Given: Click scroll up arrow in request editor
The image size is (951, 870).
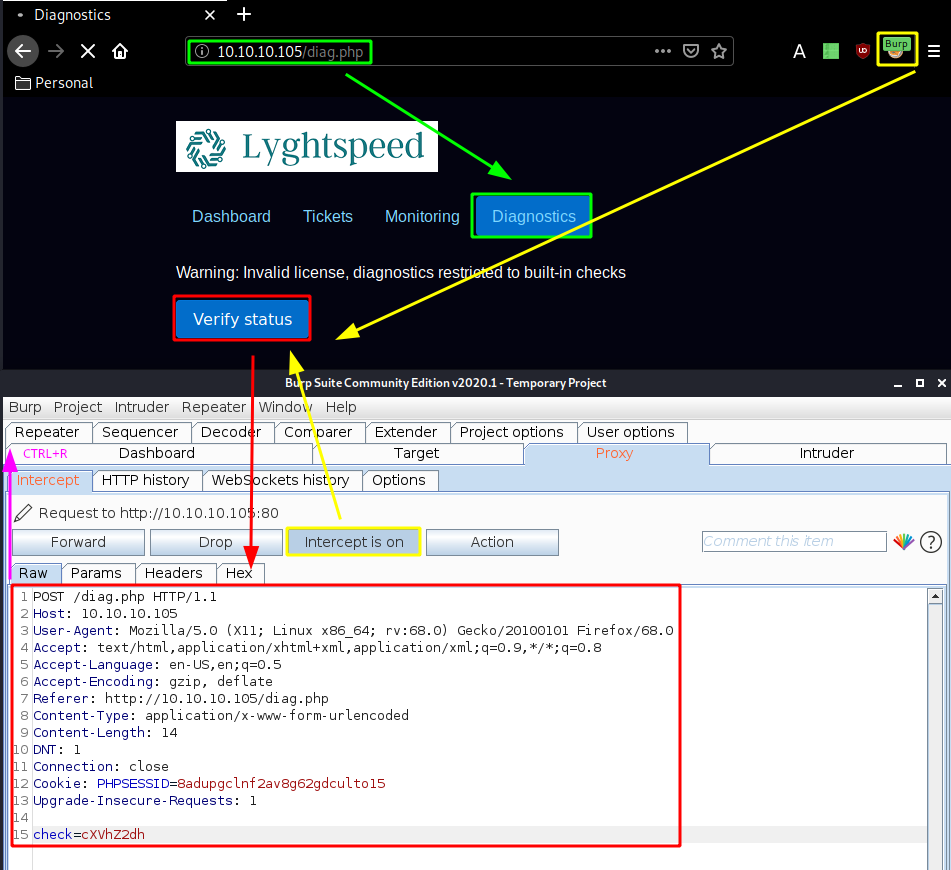Looking at the screenshot, I should click(x=935, y=596).
